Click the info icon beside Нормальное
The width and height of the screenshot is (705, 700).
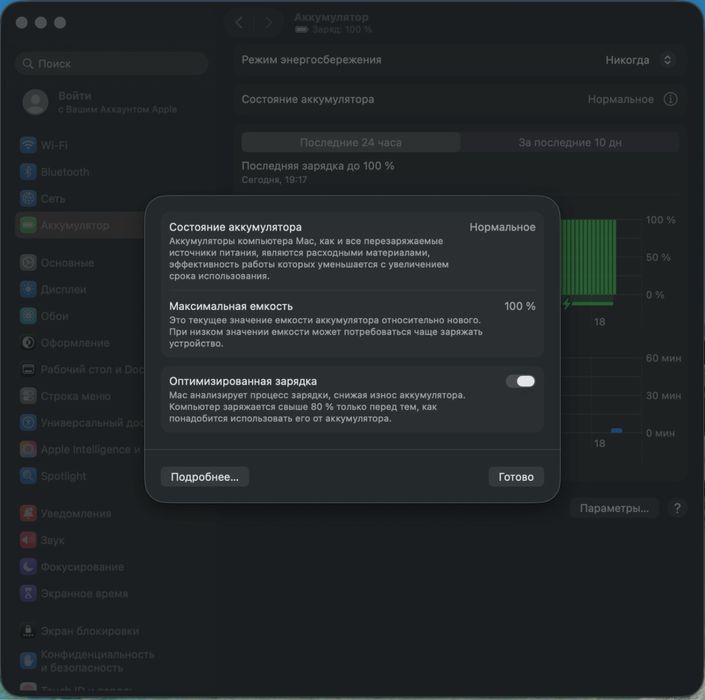pos(670,99)
